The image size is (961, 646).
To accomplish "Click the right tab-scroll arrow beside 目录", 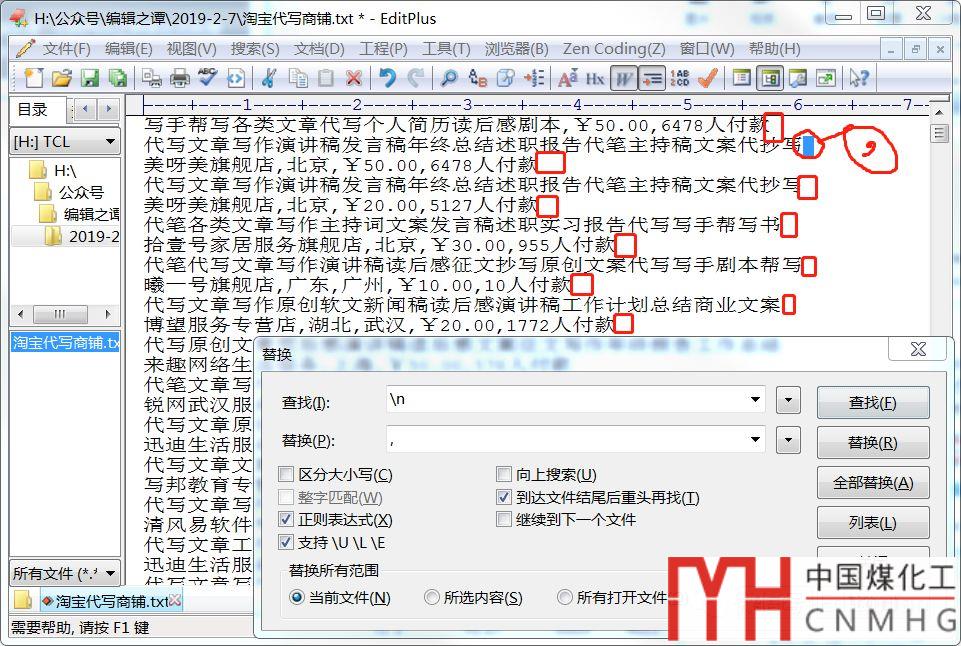I will pyautogui.click(x=108, y=109).
